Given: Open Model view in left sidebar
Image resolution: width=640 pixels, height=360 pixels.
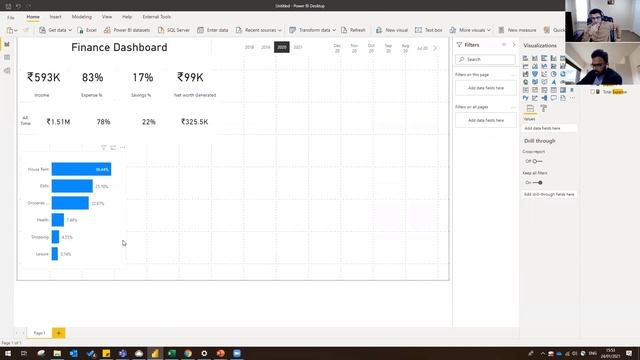Looking at the screenshot, I should (7, 71).
